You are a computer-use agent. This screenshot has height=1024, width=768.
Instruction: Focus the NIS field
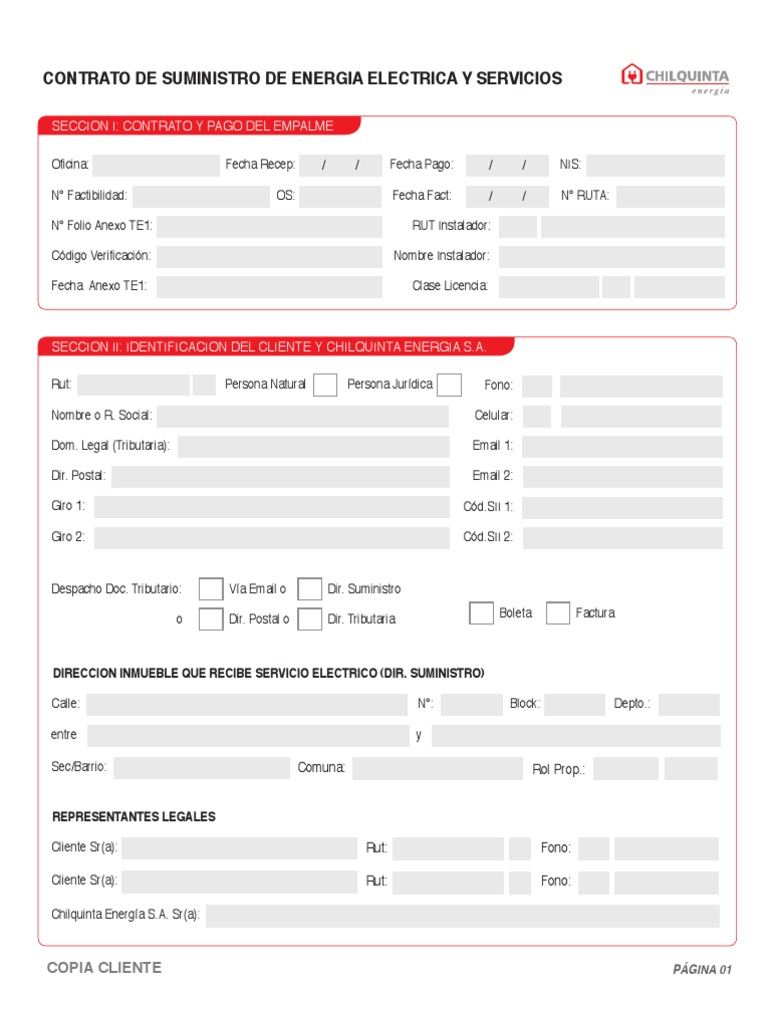point(655,165)
